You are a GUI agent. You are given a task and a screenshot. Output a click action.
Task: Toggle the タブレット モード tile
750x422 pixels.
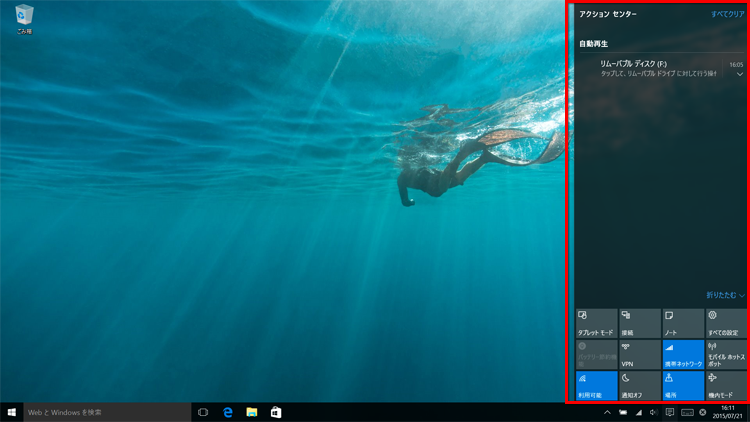coord(596,323)
